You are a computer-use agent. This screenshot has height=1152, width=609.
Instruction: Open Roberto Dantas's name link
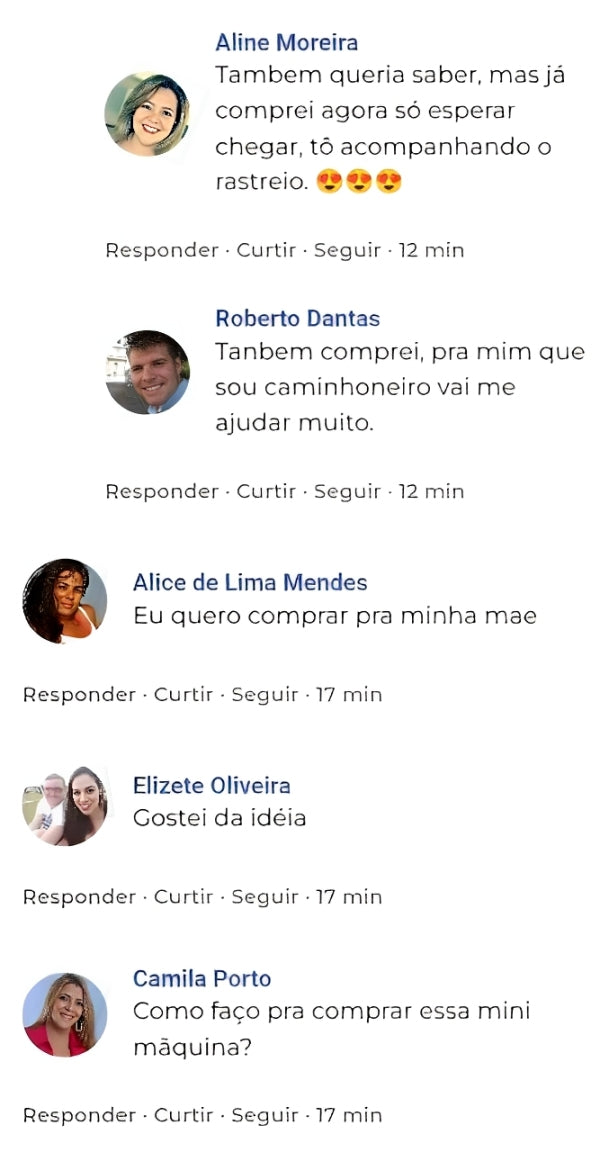tap(297, 319)
